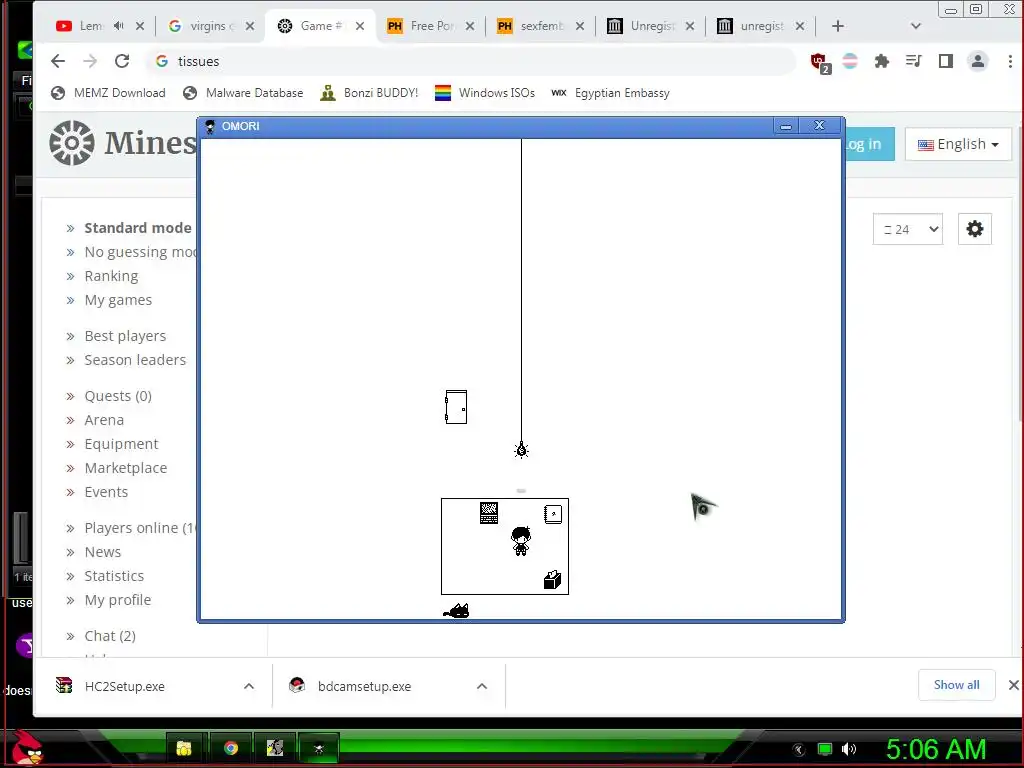Screen dimensions: 1024x768
Task: Click Show all downloads
Action: tap(956, 685)
